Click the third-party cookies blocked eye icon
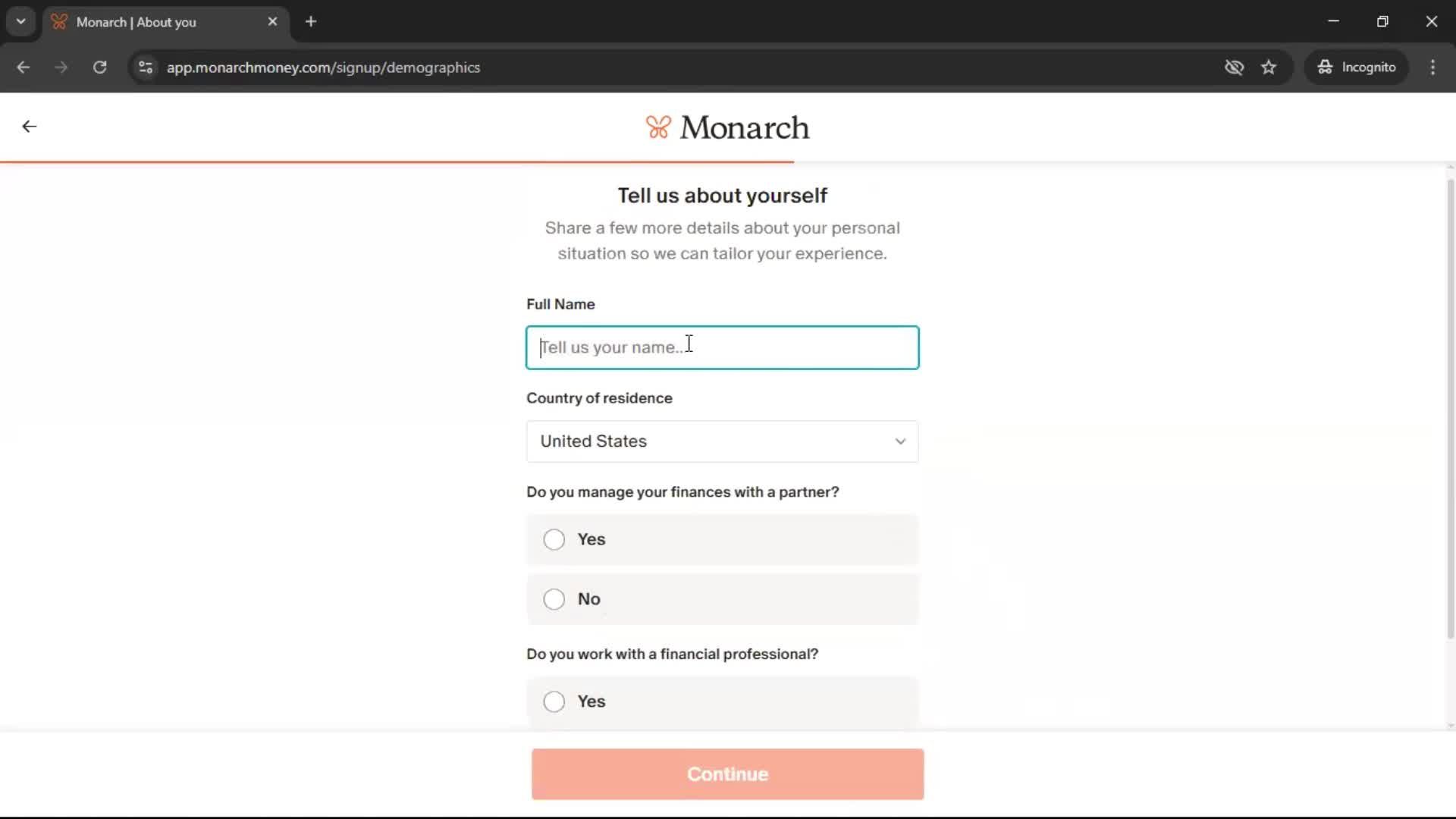1456x819 pixels. pyautogui.click(x=1234, y=67)
